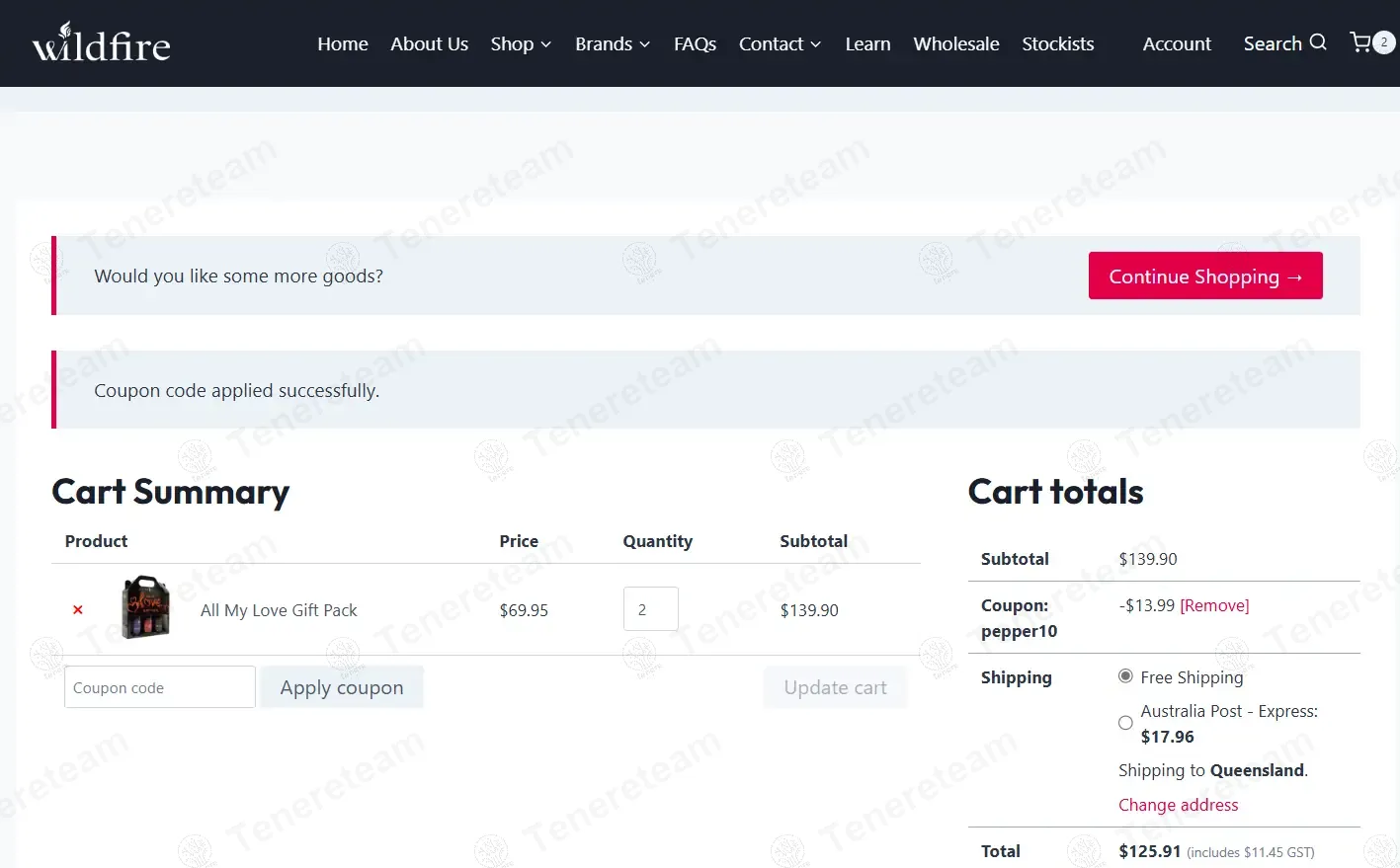1400x868 pixels.
Task: Open the Wholesale page
Action: point(956,43)
